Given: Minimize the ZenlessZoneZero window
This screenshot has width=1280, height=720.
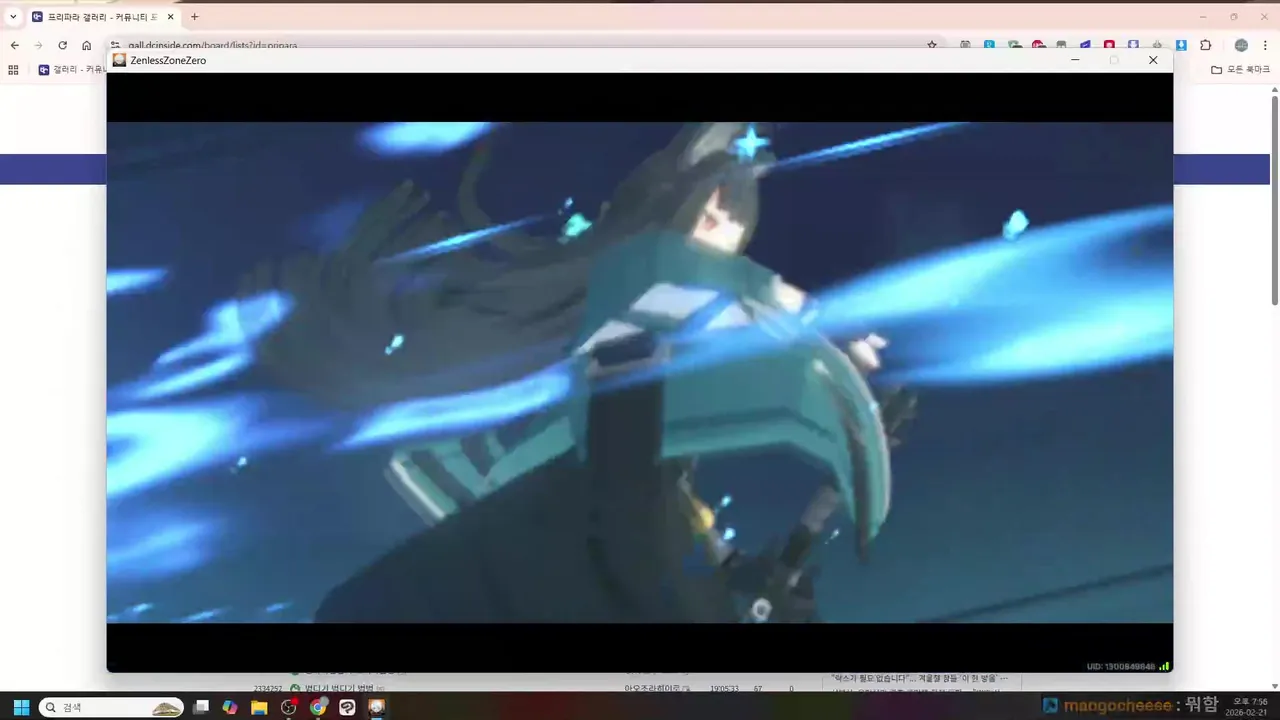Looking at the screenshot, I should pos(1075,60).
